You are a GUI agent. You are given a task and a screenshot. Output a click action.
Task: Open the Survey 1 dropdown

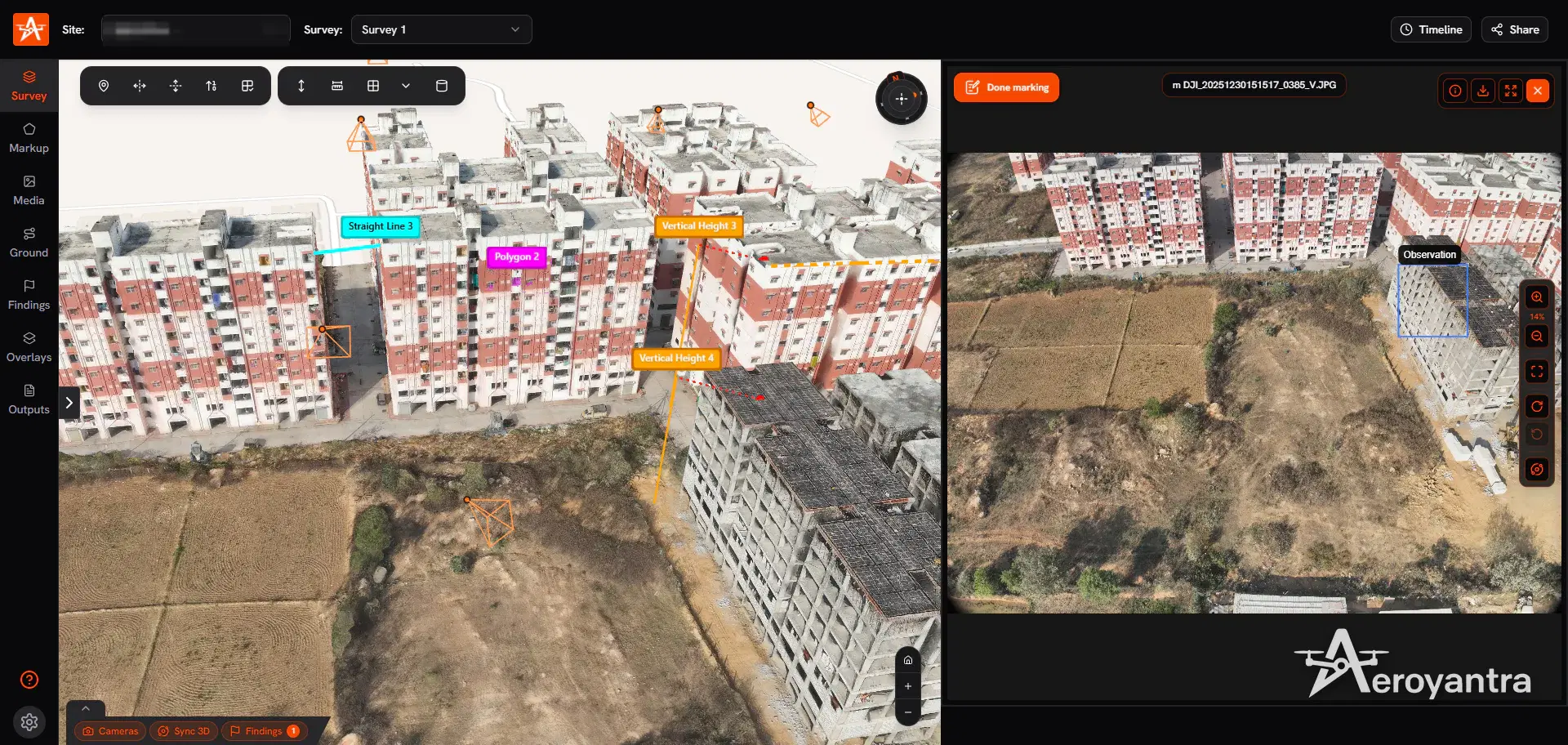point(442,29)
